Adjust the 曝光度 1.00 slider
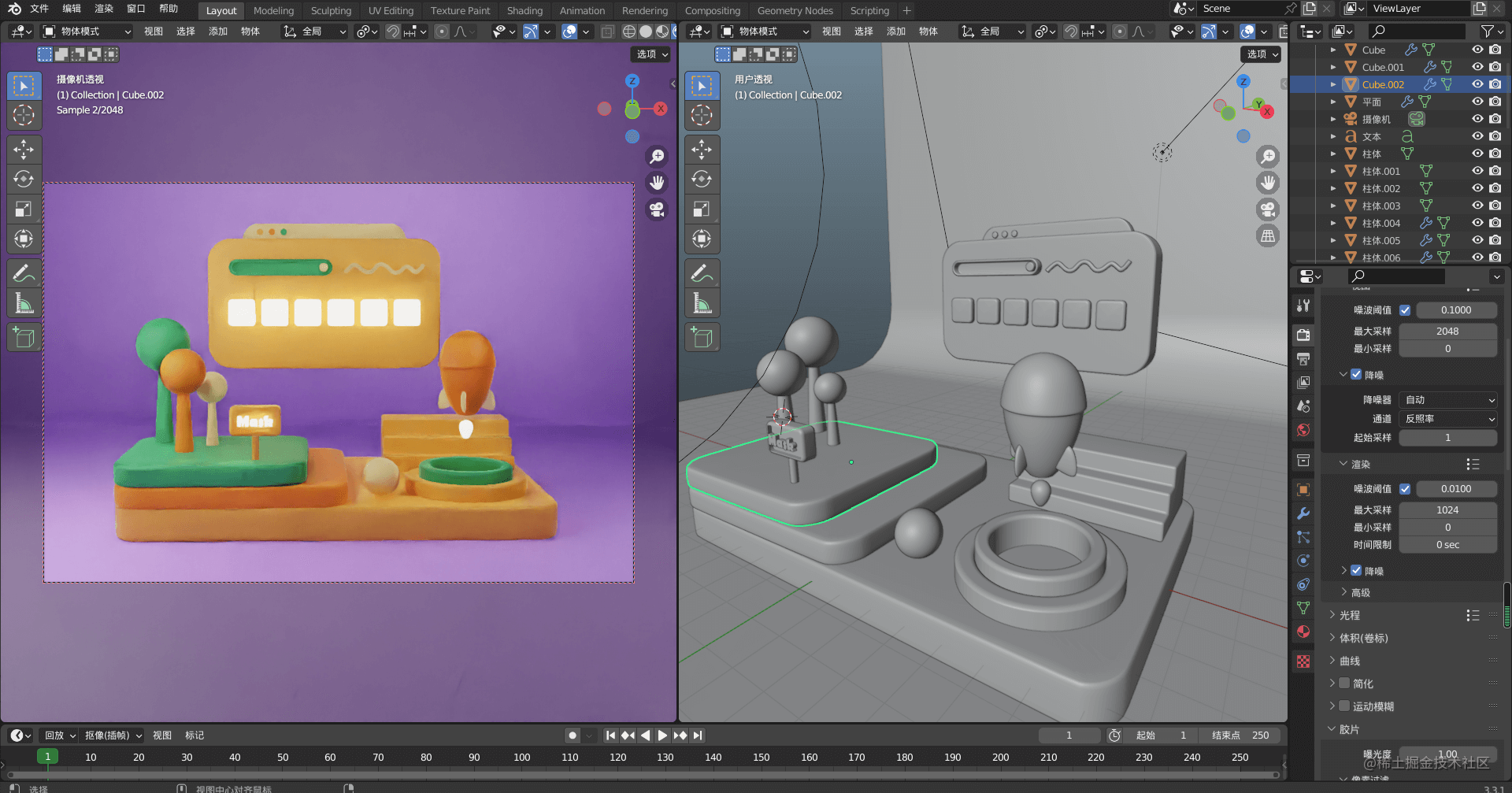Viewport: 1512px width, 793px height. (1447, 754)
